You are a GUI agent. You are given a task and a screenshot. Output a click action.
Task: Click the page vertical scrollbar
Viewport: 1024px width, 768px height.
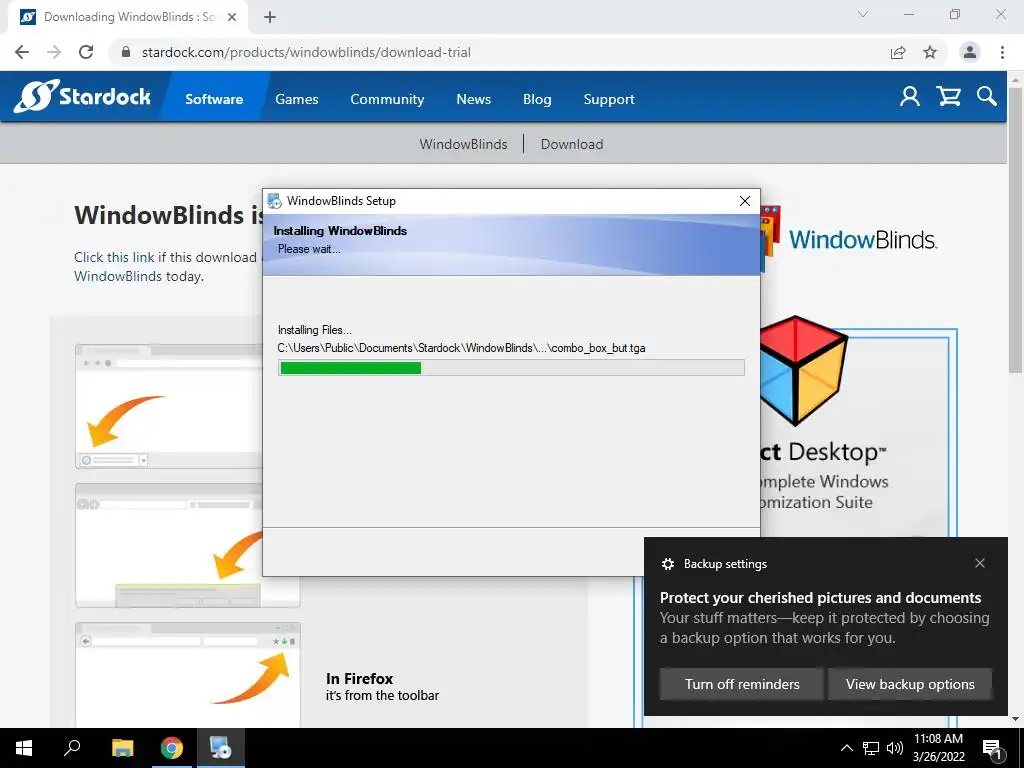coord(1016,229)
